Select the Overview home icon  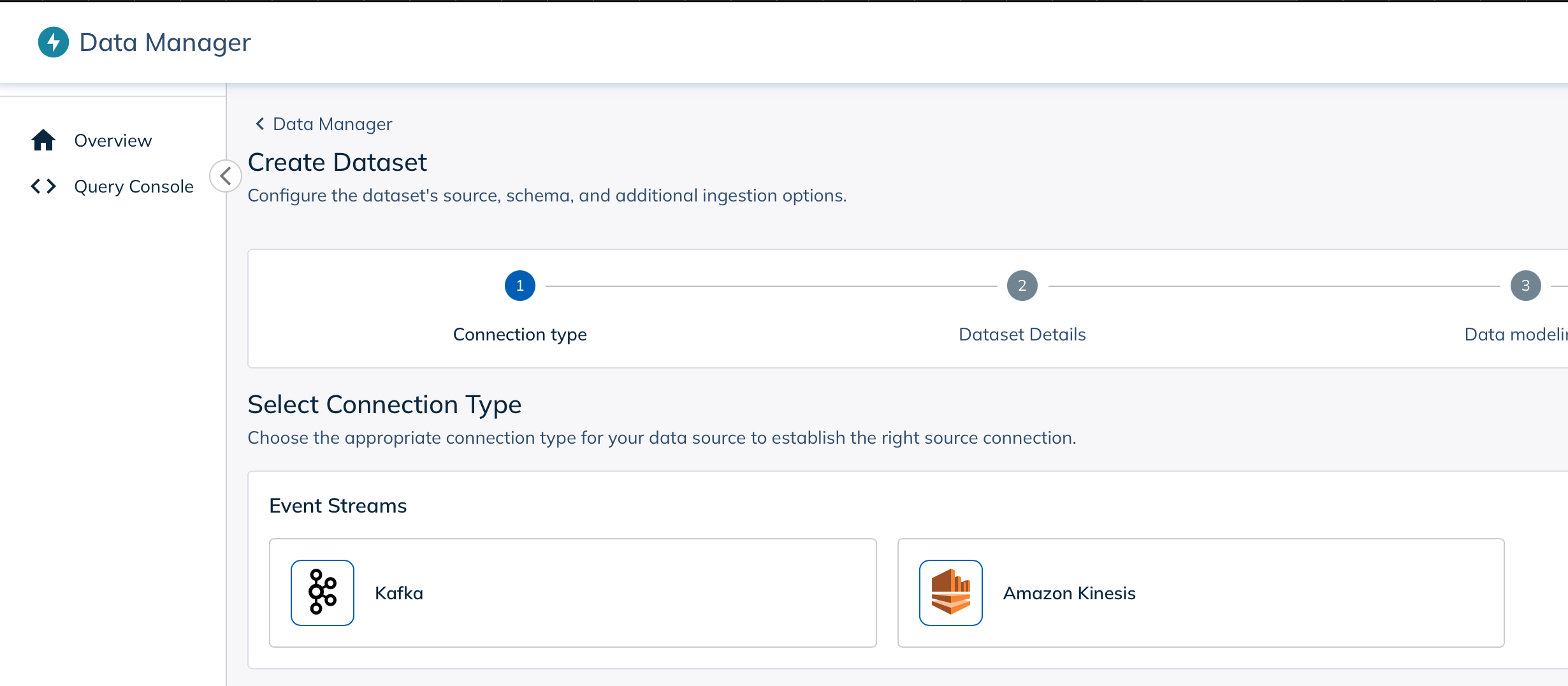click(43, 140)
